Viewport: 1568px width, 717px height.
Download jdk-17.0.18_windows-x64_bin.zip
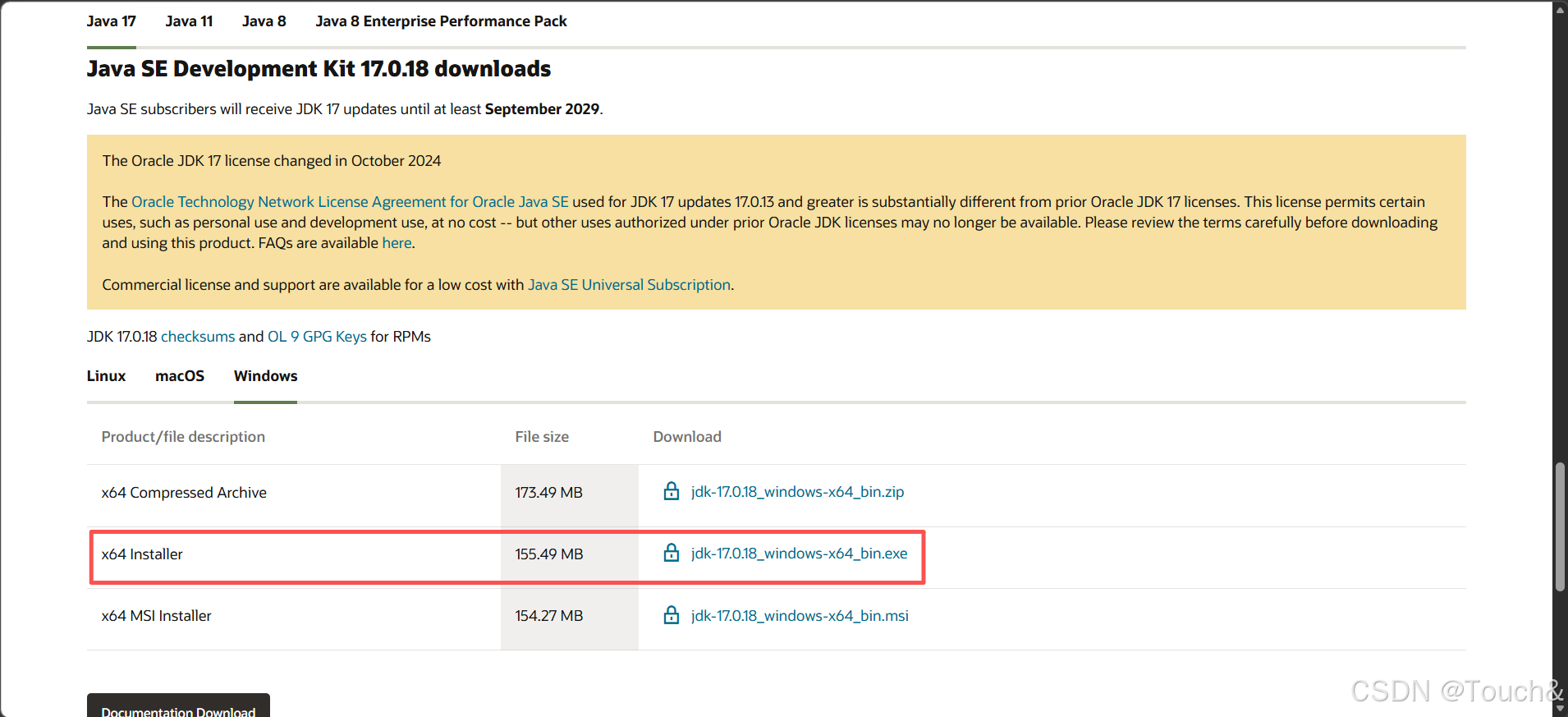797,492
